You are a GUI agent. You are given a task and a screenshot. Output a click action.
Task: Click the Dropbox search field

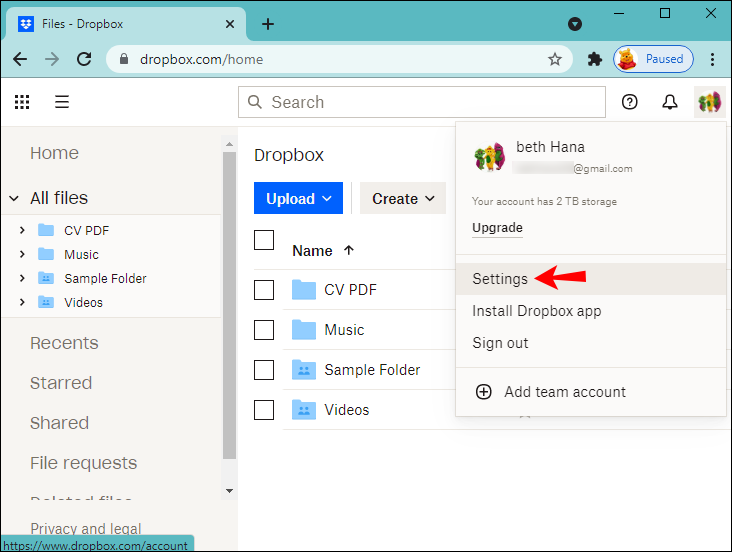click(x=422, y=102)
